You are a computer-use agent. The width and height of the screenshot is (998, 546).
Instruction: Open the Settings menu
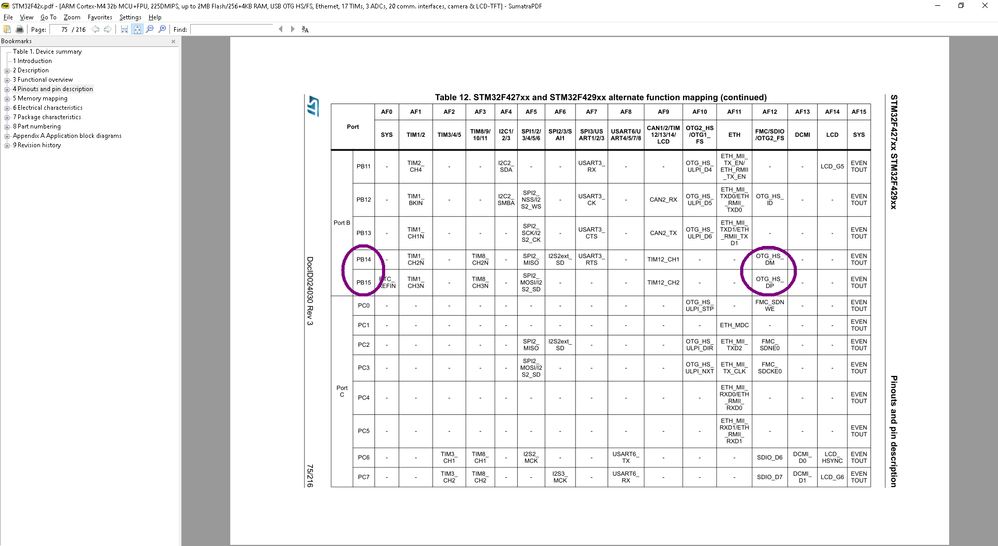[x=130, y=17]
